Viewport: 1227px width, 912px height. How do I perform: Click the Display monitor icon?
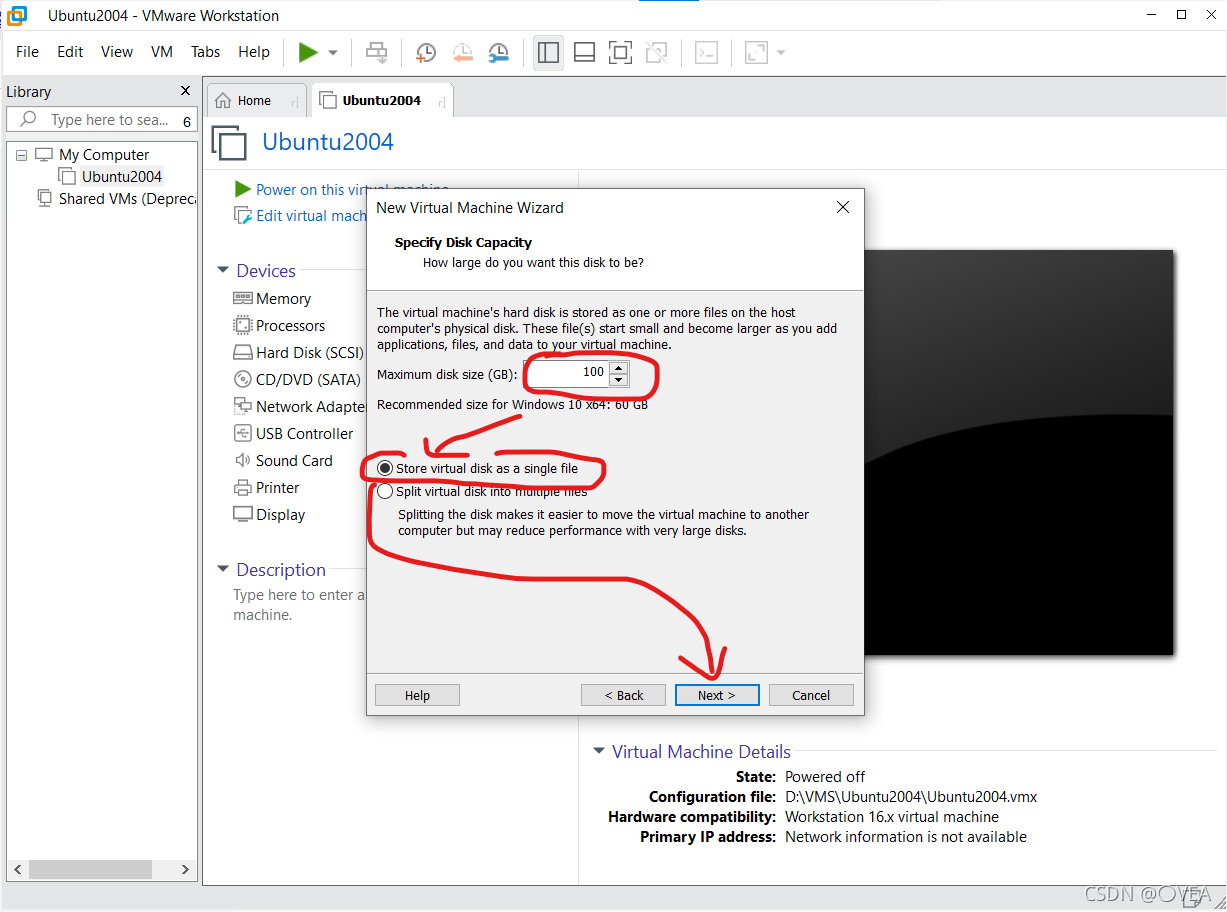(x=243, y=515)
